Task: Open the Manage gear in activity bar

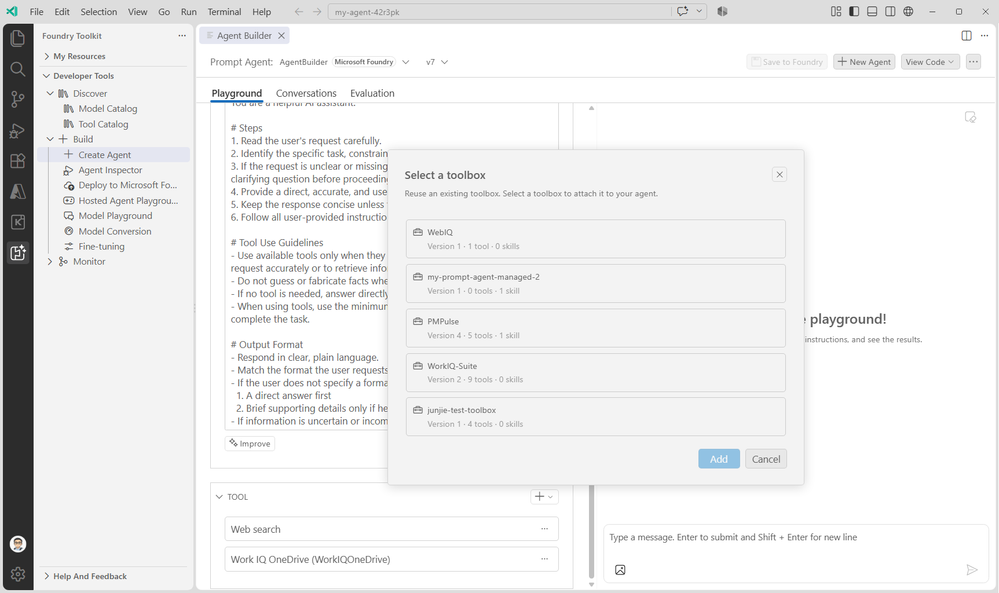Action: click(18, 575)
